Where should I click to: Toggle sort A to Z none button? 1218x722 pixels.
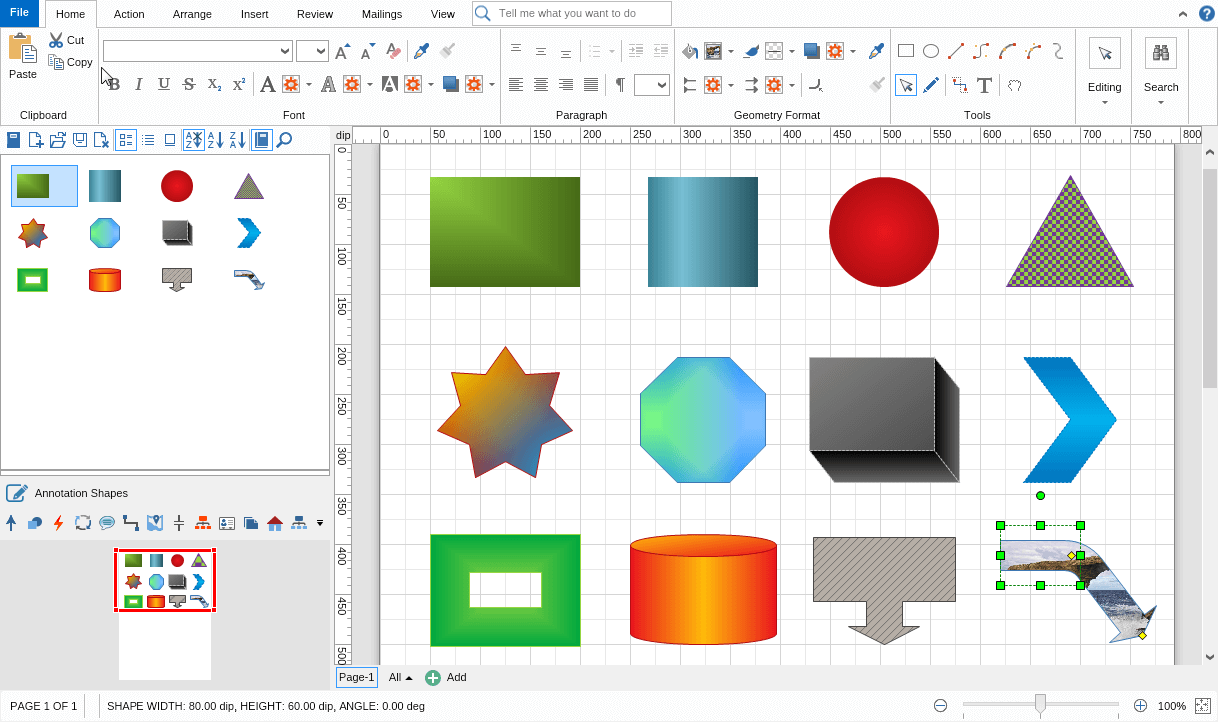click(193, 140)
